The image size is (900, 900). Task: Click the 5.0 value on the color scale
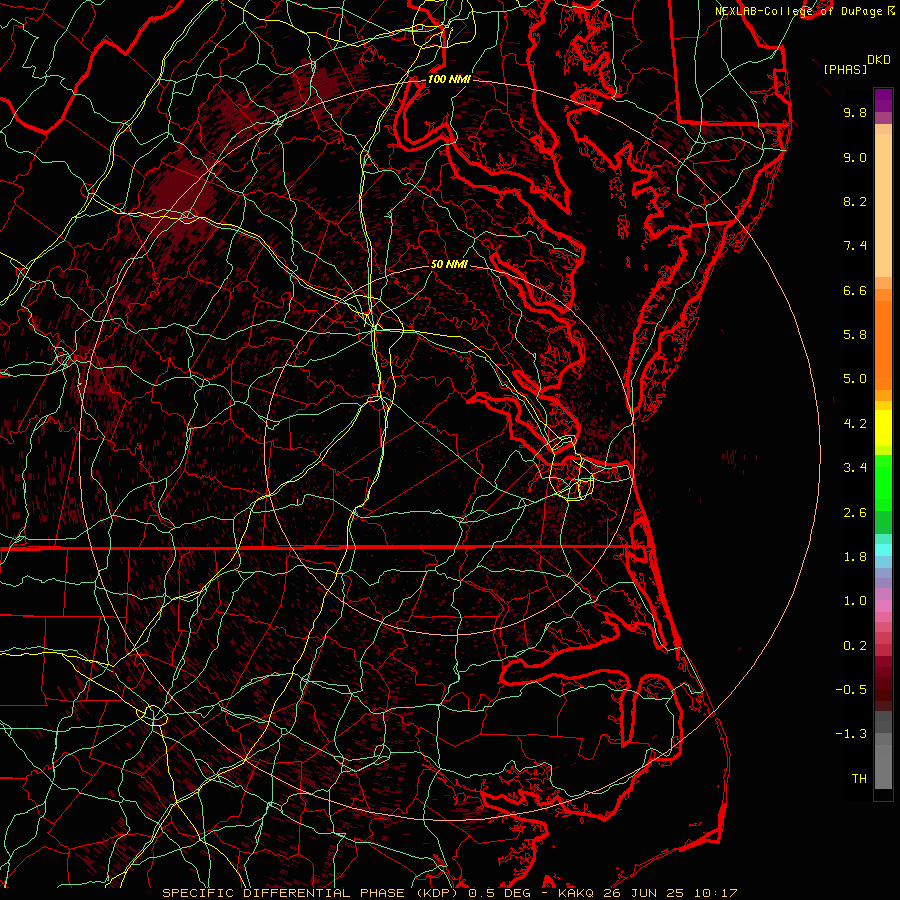coord(855,379)
